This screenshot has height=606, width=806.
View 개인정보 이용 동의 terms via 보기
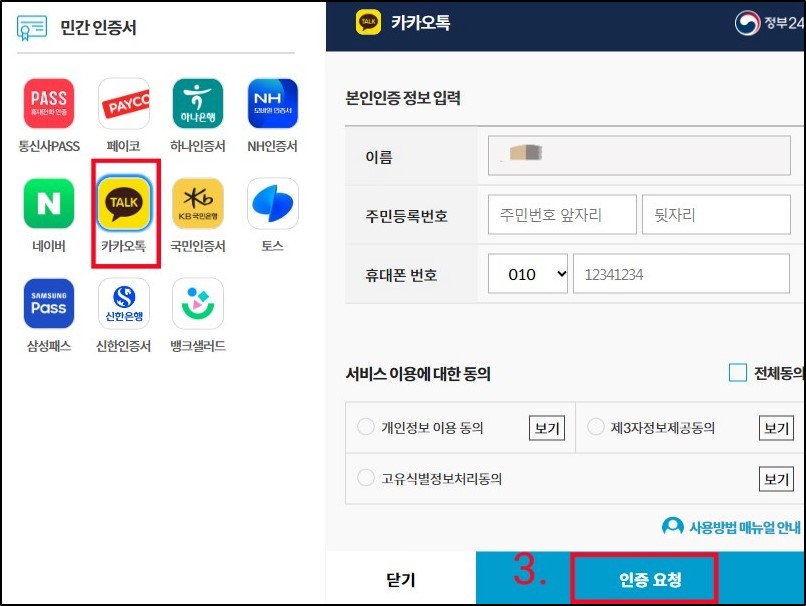tap(547, 428)
